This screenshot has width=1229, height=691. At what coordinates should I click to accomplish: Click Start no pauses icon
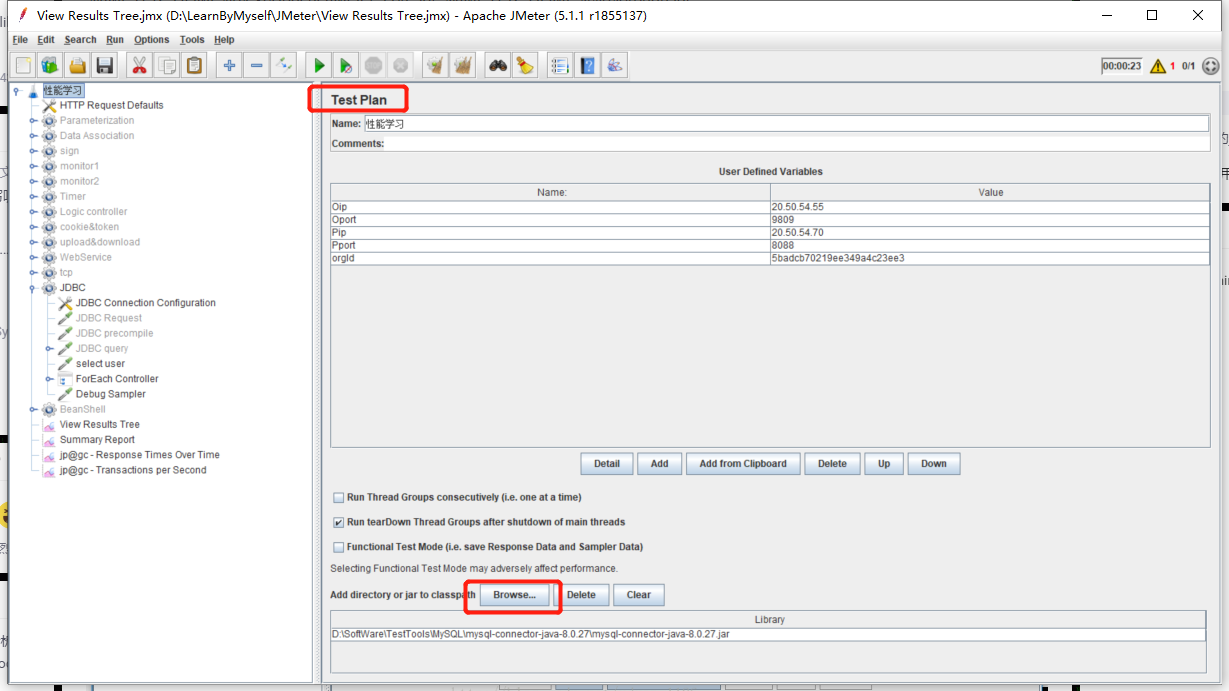tap(346, 66)
